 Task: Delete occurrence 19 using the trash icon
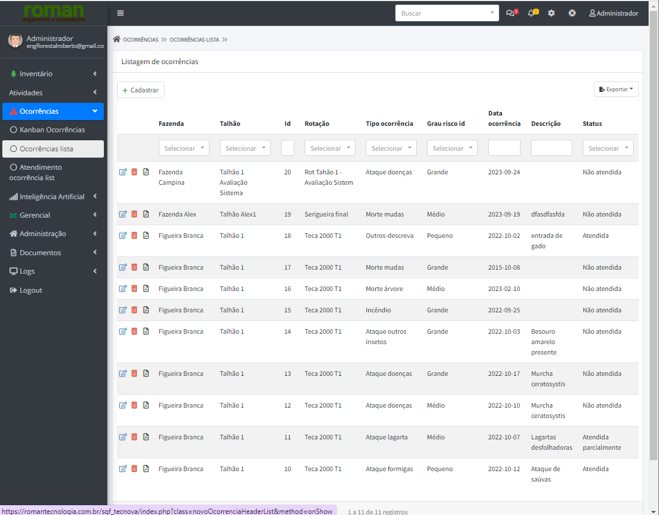tap(134, 214)
